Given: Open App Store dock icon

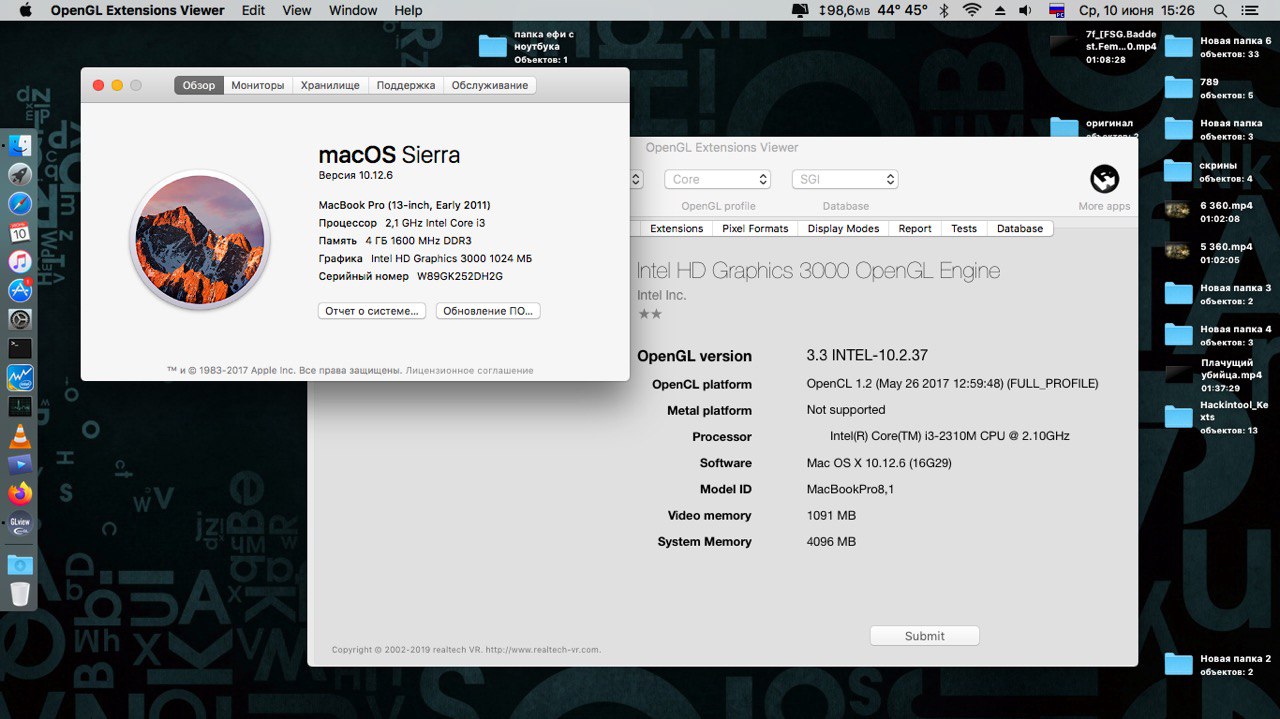Looking at the screenshot, I should pyautogui.click(x=20, y=291).
